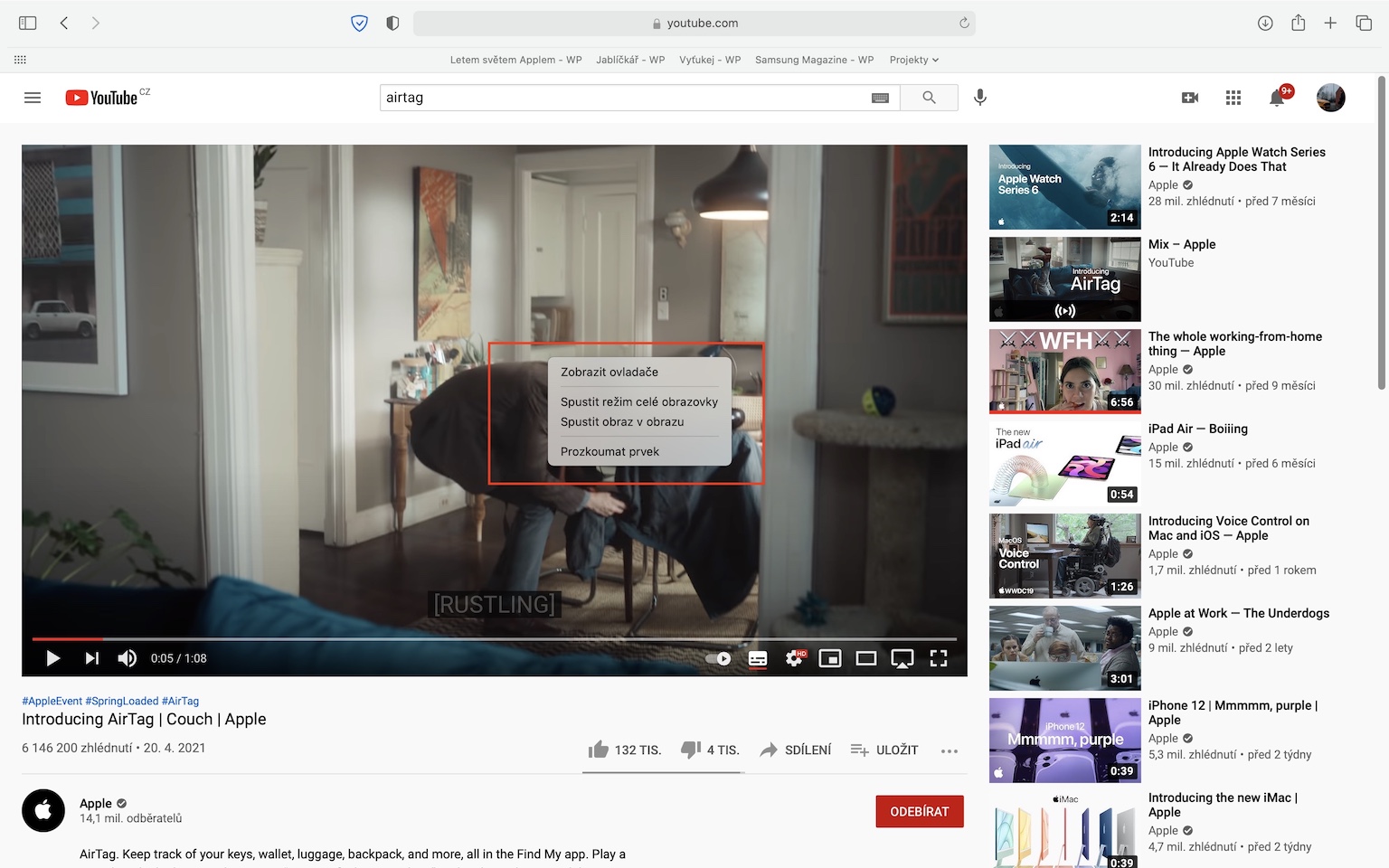The image size is (1389, 868).
Task: Open a new Safari tab
Action: pyautogui.click(x=1330, y=24)
